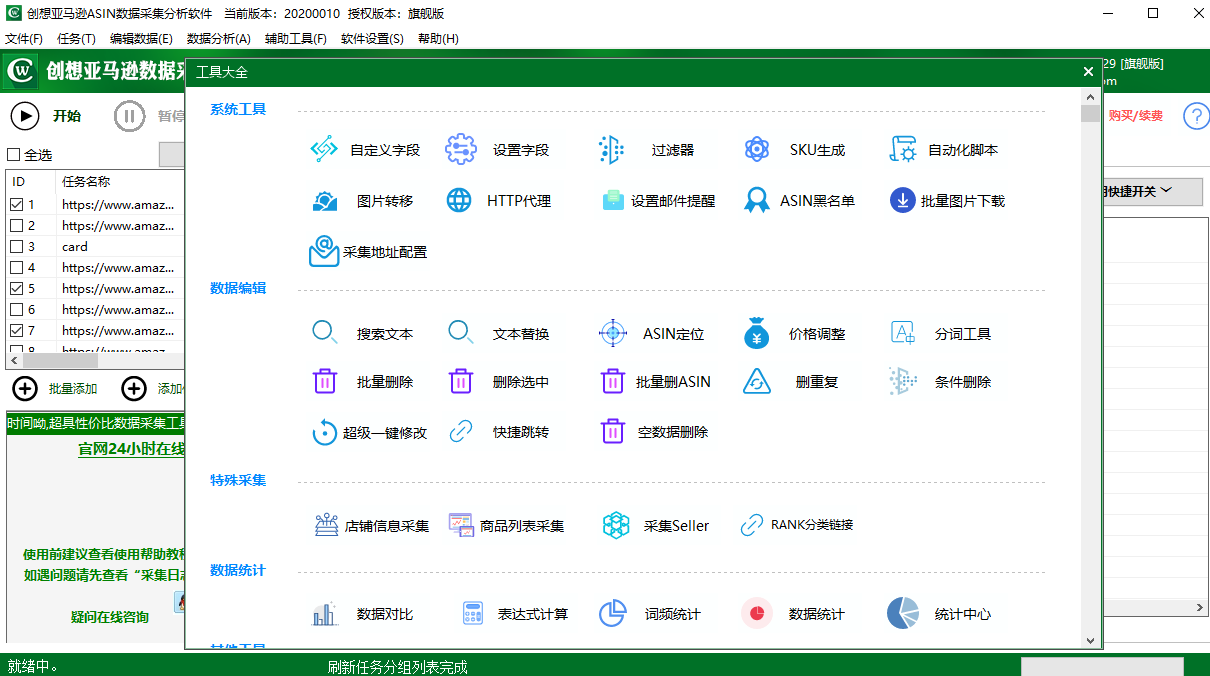Close the 工具大全 dialog
This screenshot has height=676, width=1210.
(x=1088, y=72)
